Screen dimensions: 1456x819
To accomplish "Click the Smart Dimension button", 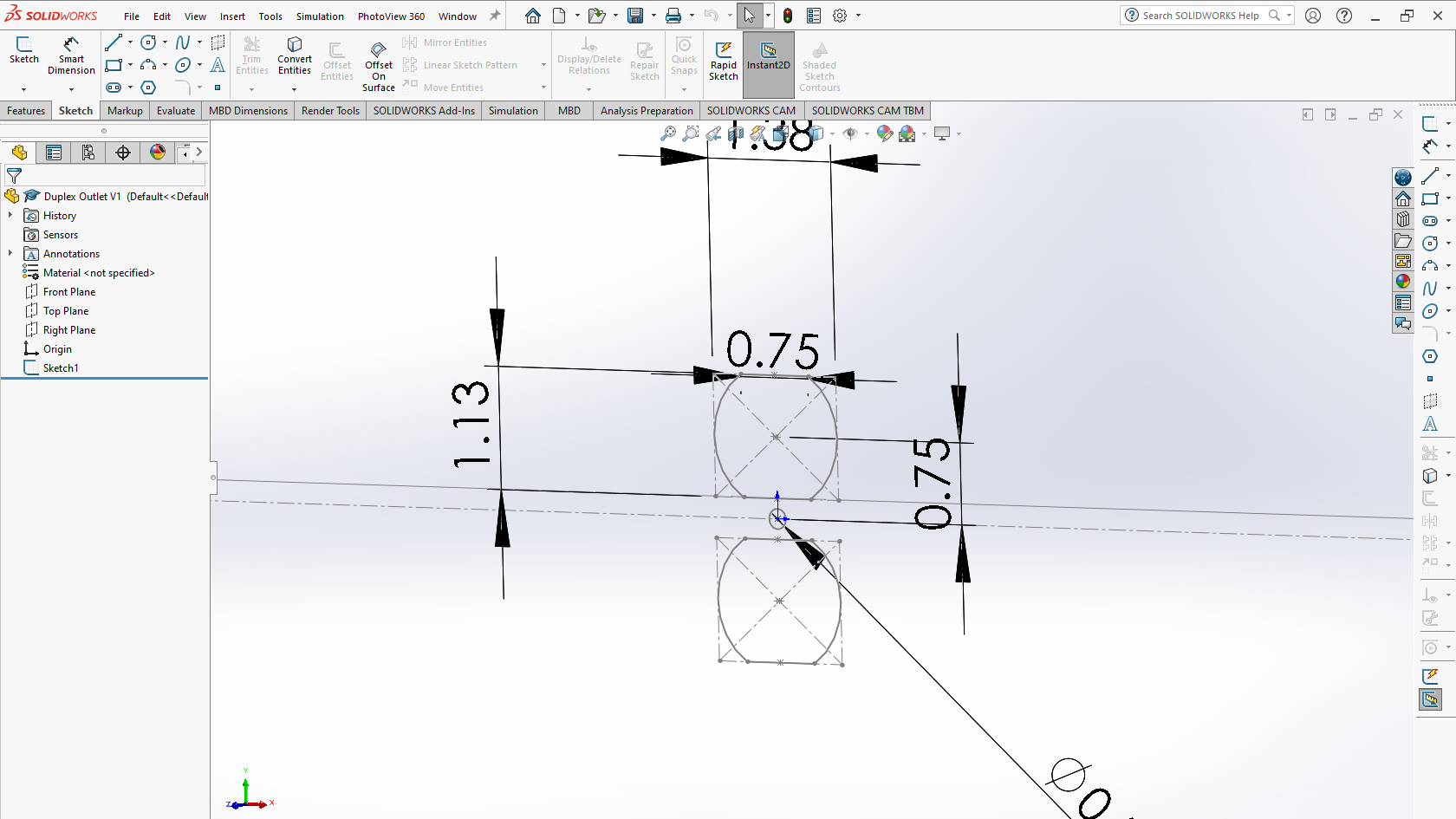I will point(71,55).
